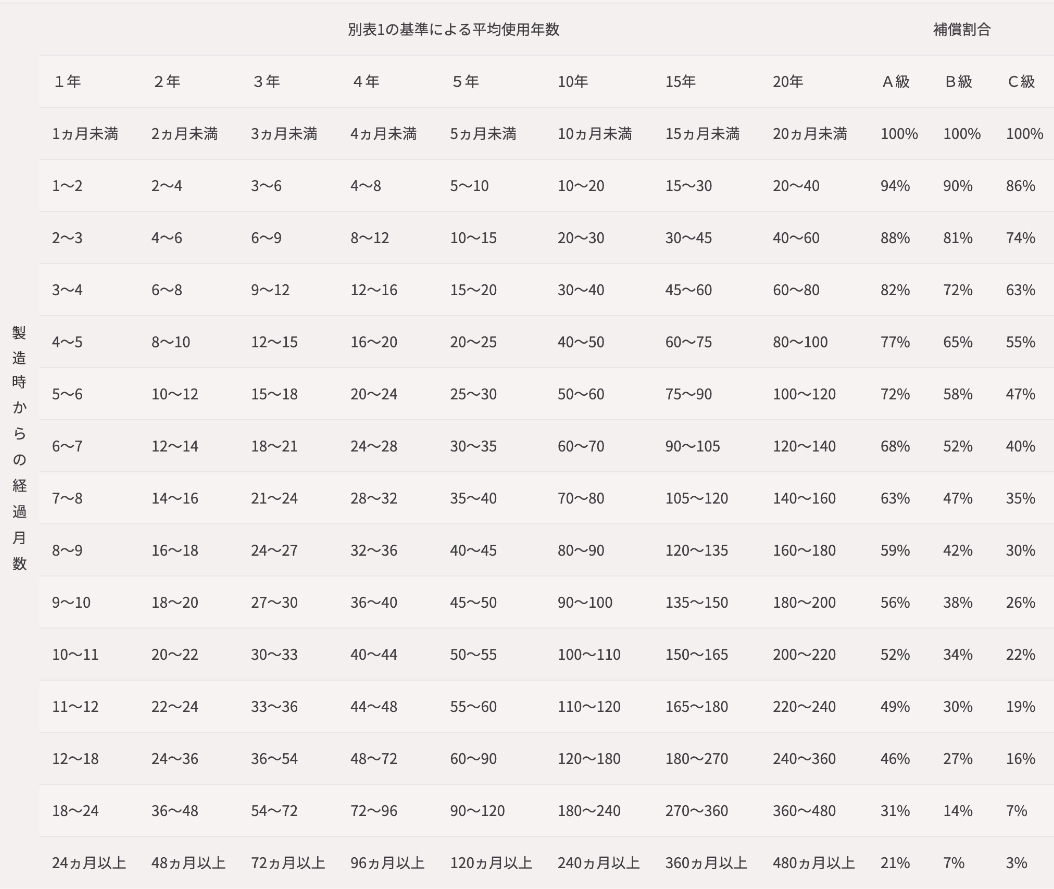
Task: Click the cell 60〜80
Action: click(796, 290)
